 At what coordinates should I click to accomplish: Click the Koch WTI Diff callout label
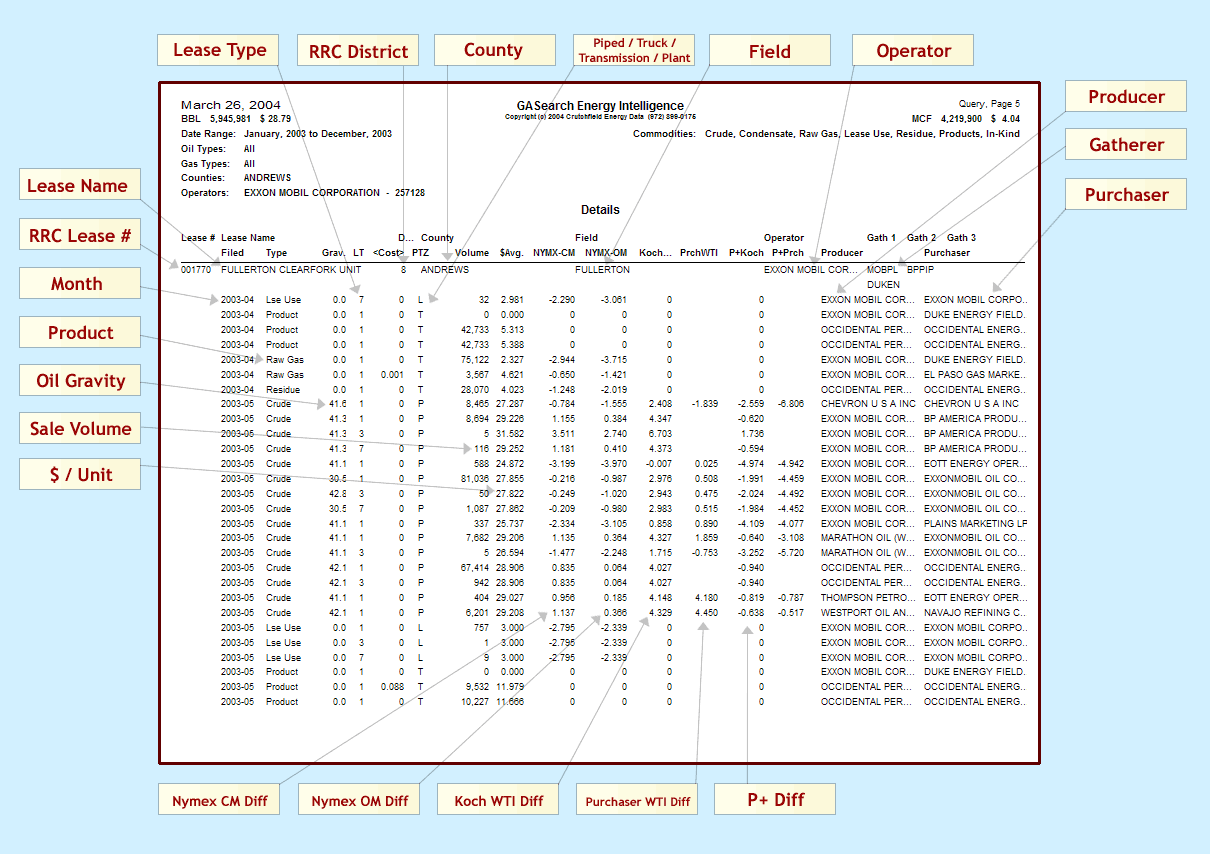click(497, 800)
